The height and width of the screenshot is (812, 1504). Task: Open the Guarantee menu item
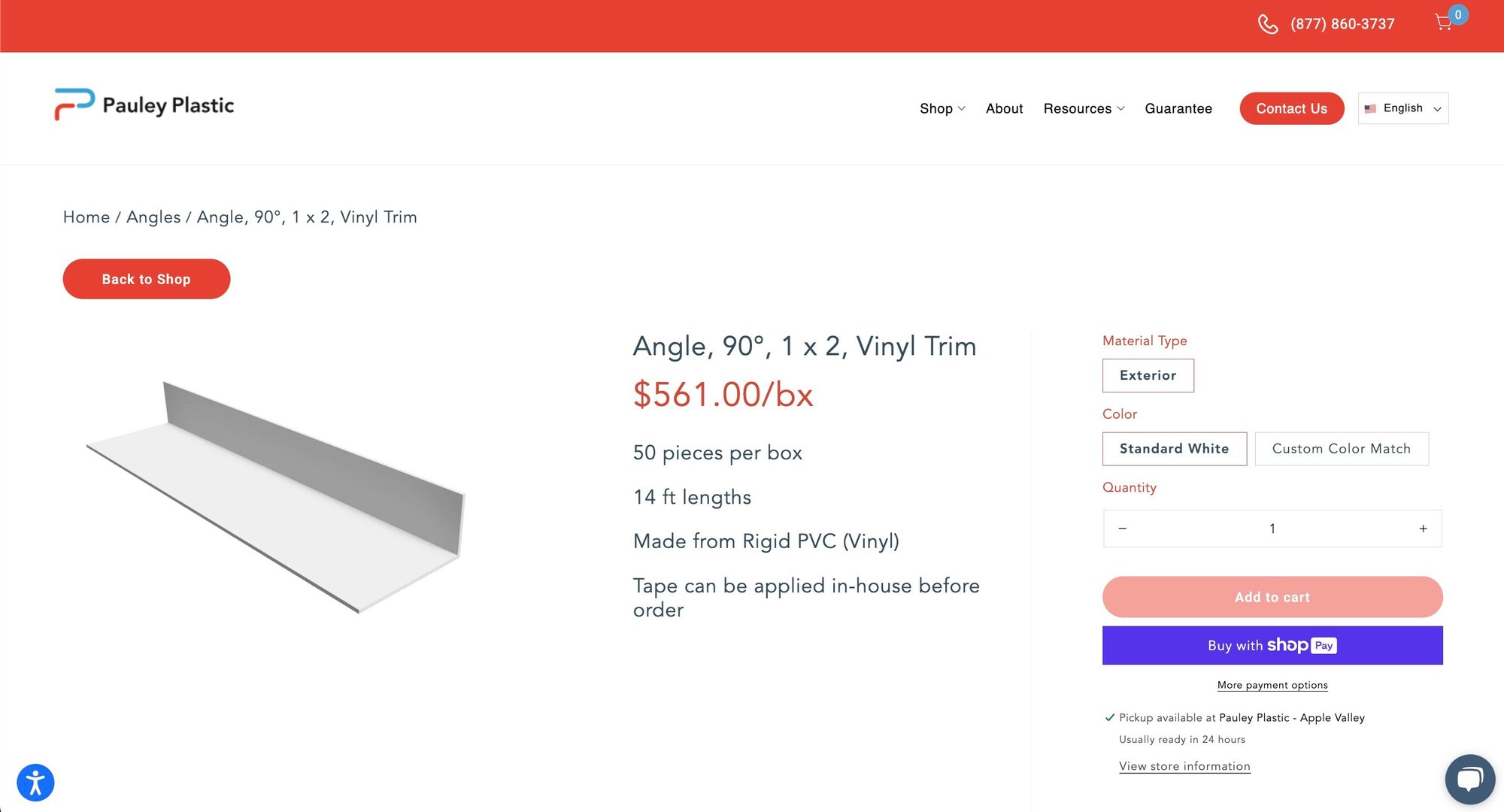point(1178,109)
